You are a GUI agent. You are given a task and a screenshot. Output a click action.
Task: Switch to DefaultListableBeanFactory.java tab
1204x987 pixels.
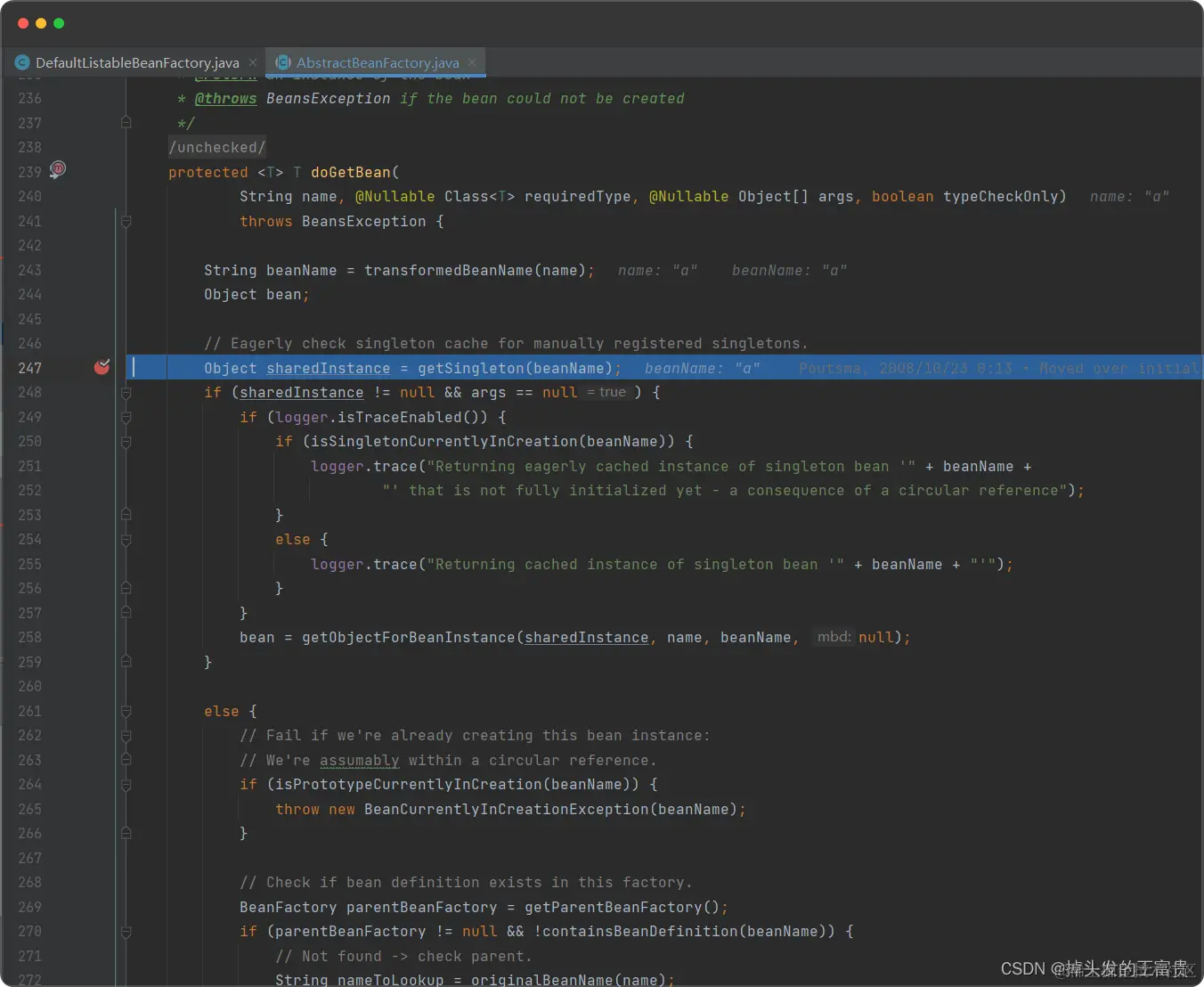click(x=136, y=62)
